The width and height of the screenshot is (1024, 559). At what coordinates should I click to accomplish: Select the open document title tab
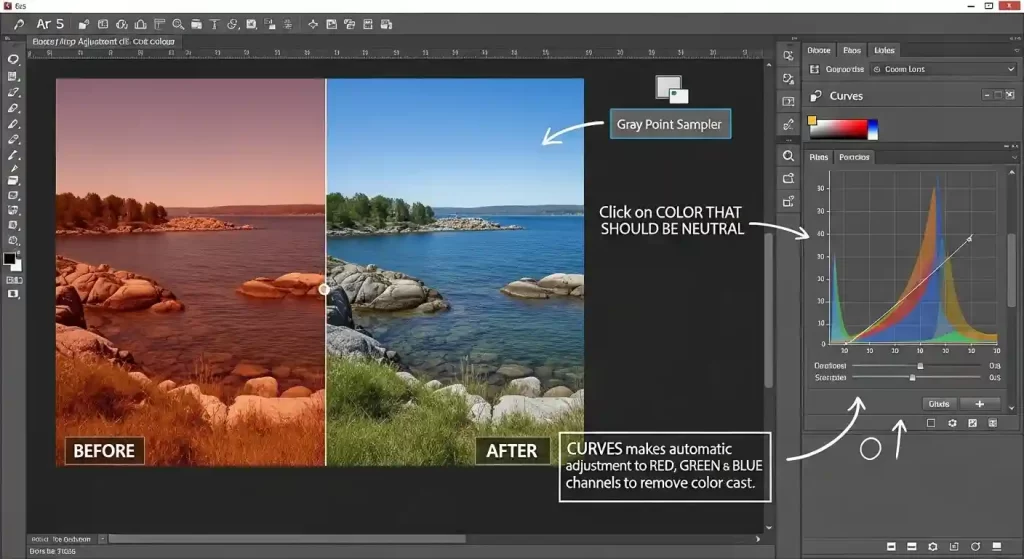coord(103,41)
